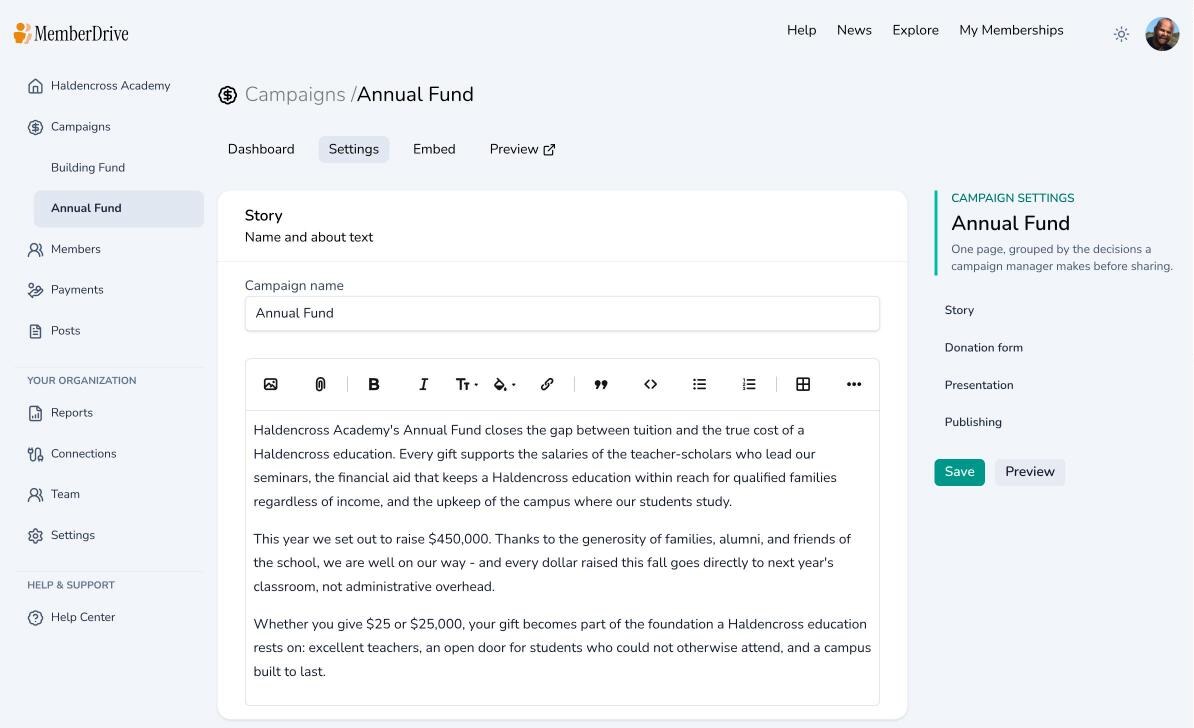Toggle the light/dark theme sun icon
1194x728 pixels.
pos(1121,34)
